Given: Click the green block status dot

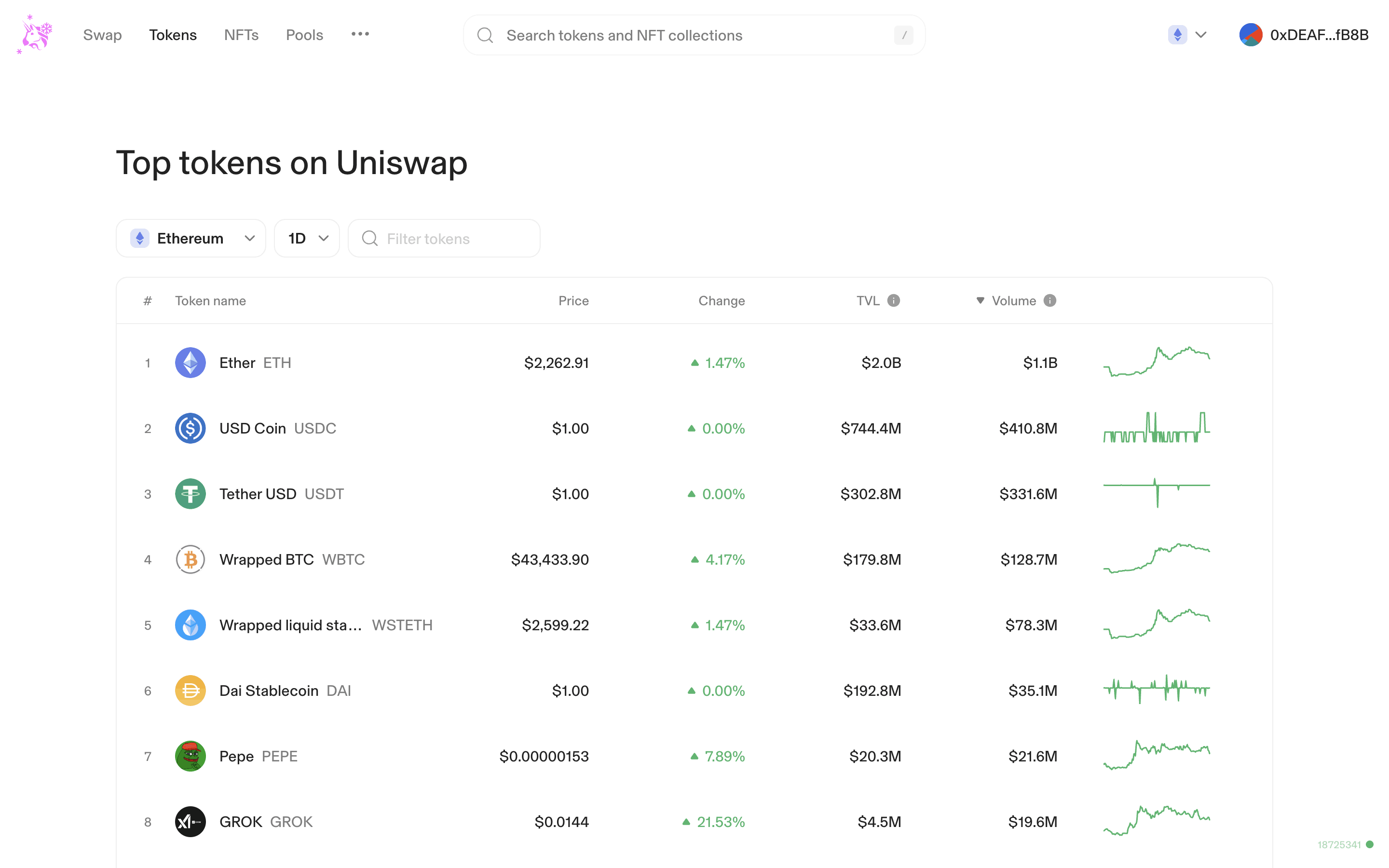Looking at the screenshot, I should 1370,844.
